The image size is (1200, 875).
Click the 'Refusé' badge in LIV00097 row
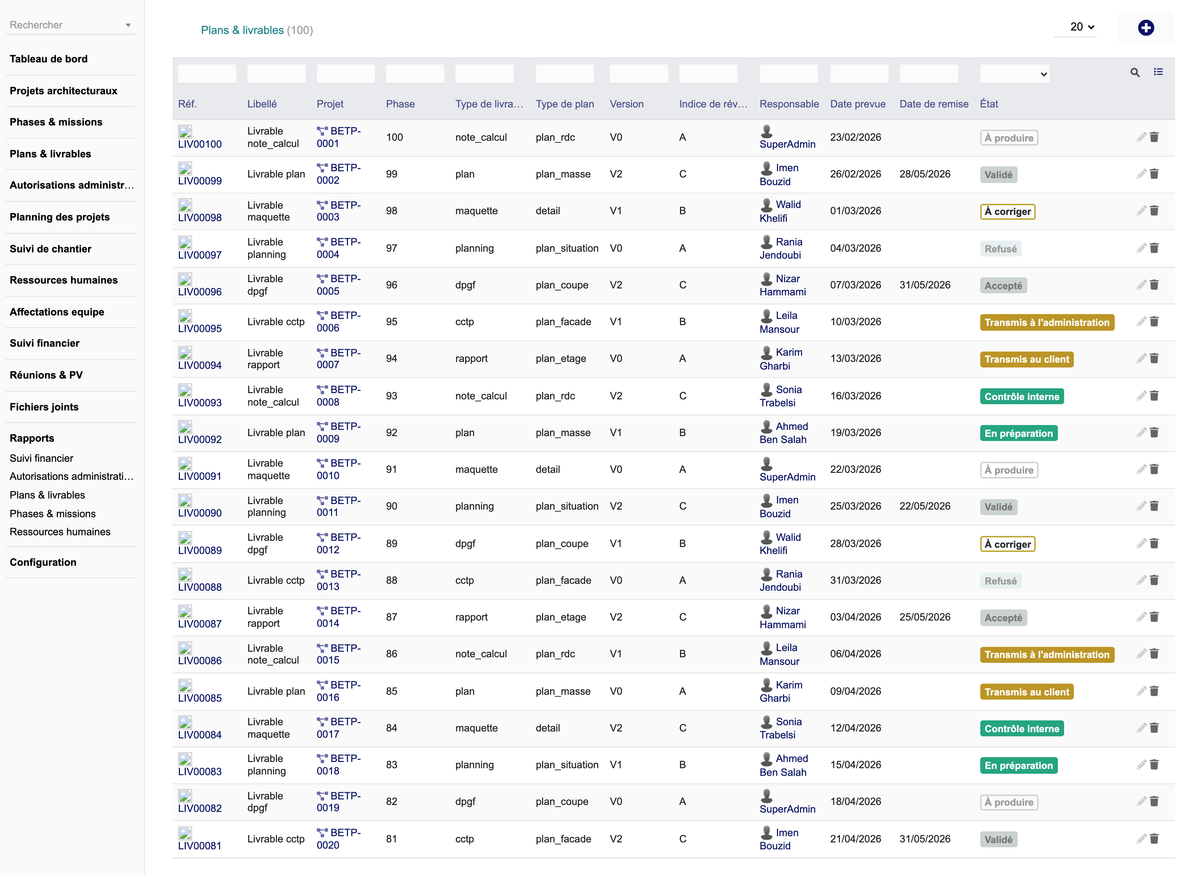point(1001,248)
